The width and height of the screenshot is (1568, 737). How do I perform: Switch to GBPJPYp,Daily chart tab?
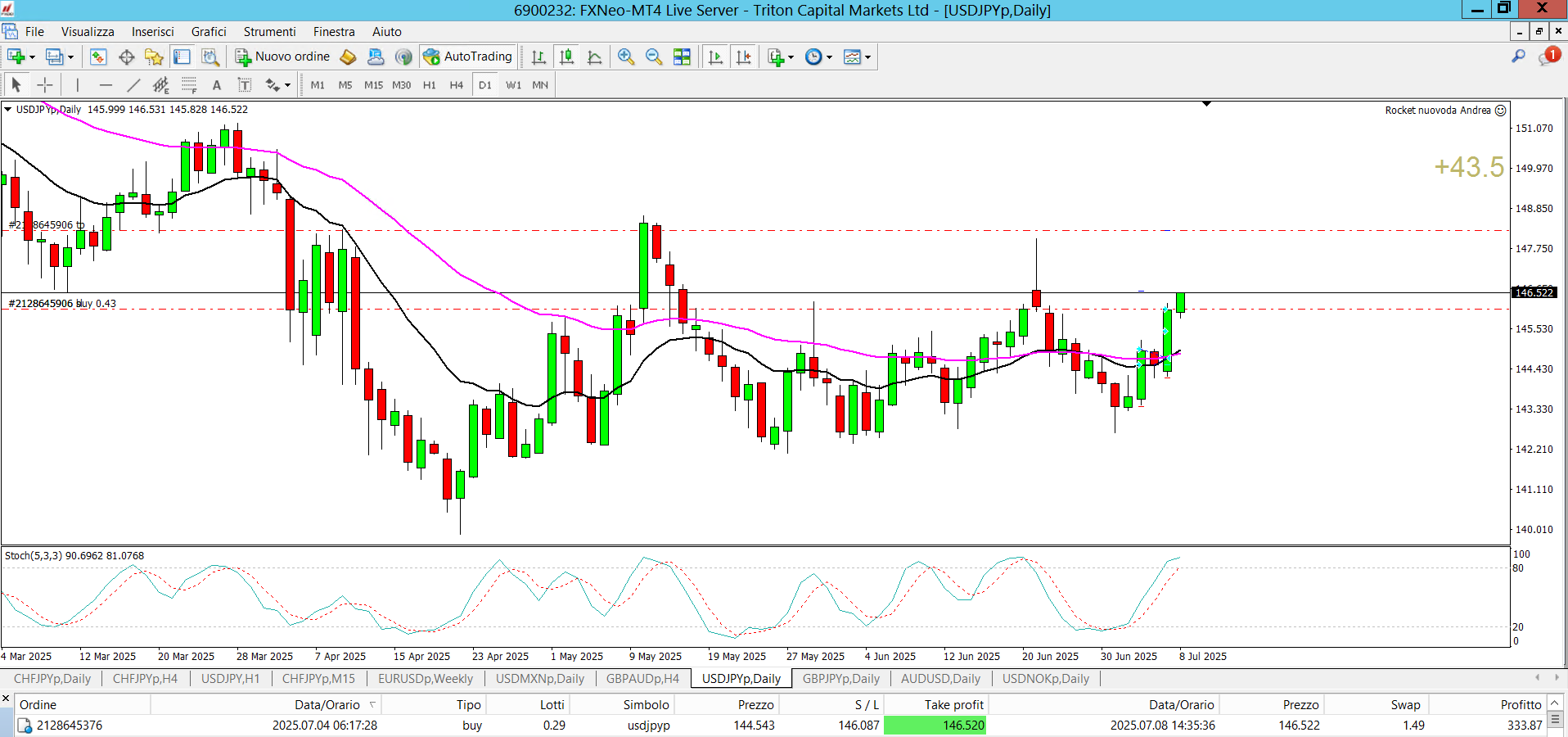[x=841, y=678]
